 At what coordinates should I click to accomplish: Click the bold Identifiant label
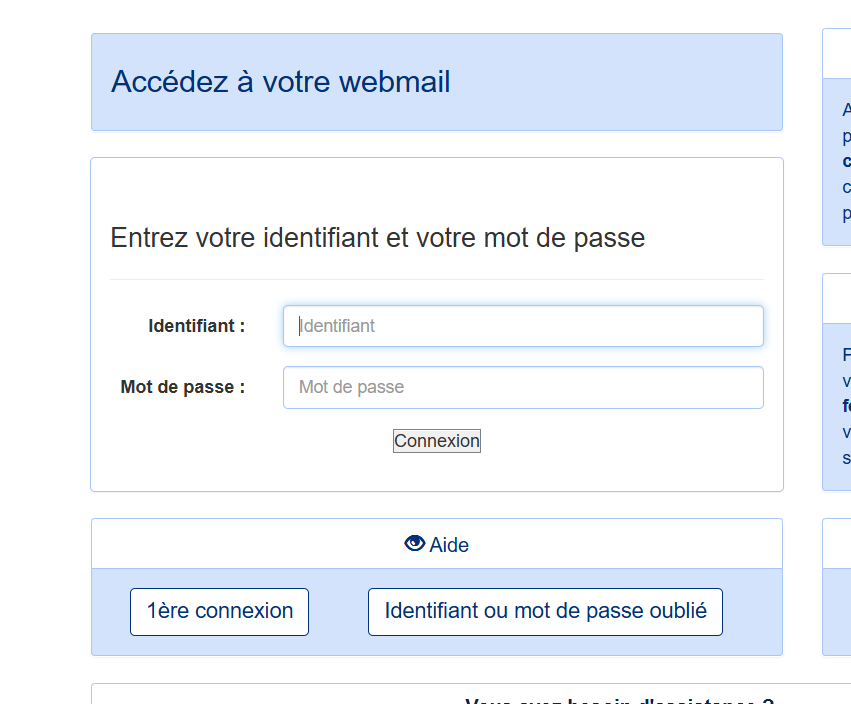196,326
